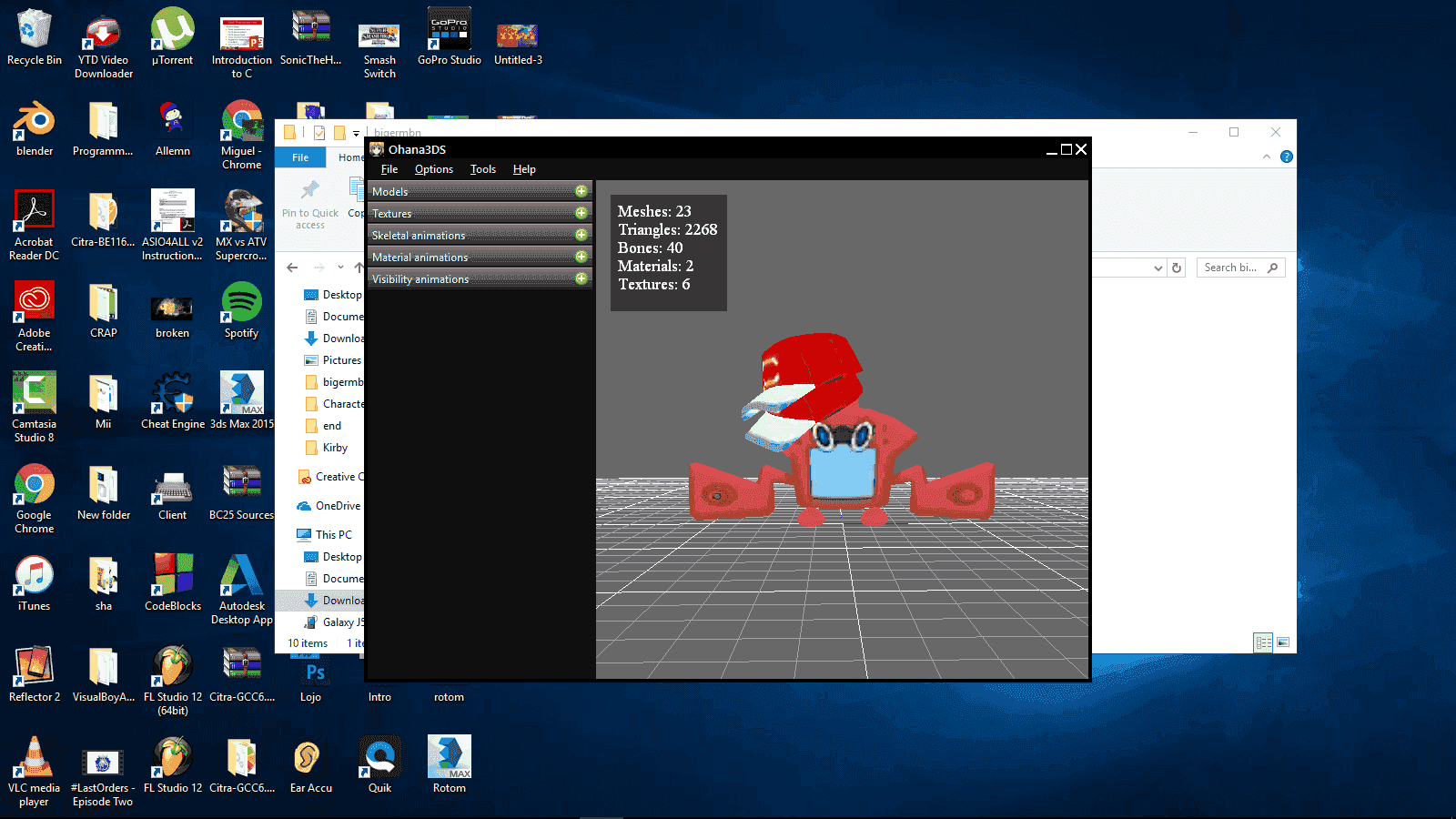1456x819 pixels.
Task: Click Pin to Quick access in Explorer ribbon
Action: 310,205
